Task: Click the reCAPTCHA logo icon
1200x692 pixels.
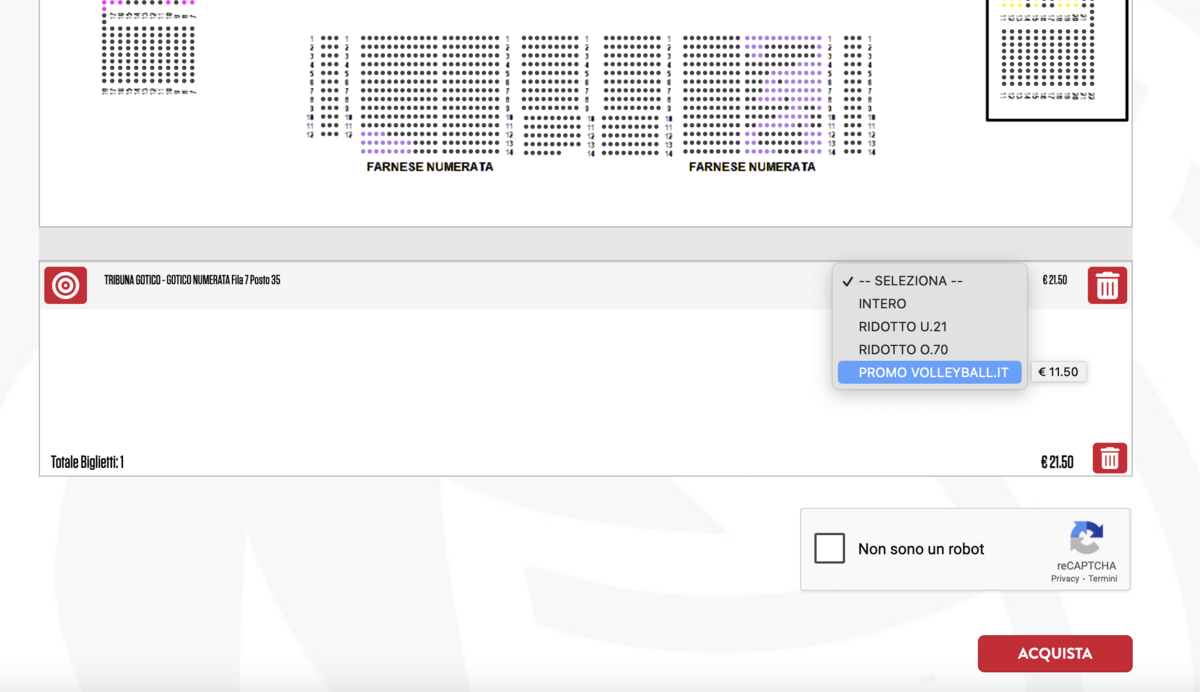Action: 1086,538
